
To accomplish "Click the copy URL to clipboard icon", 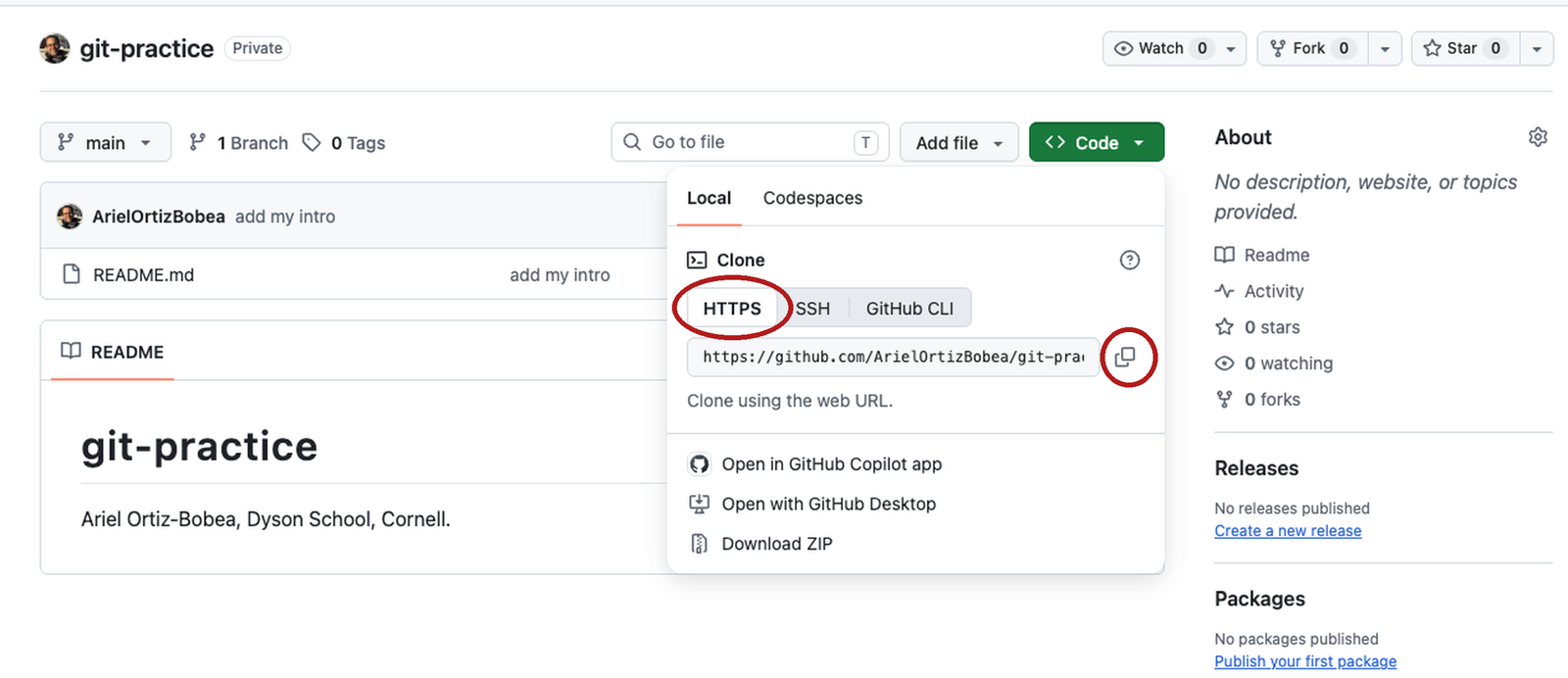I will point(1125,357).
